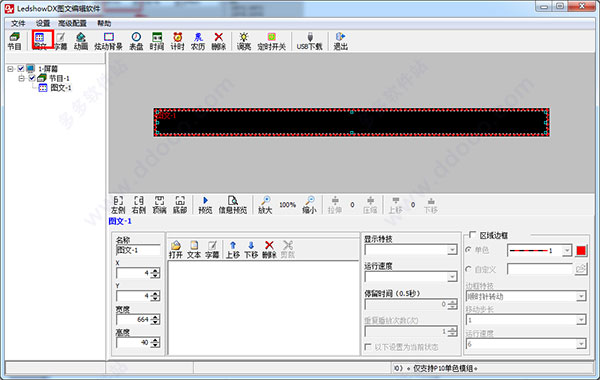Select the 图文 tool in the toolbar
This screenshot has height=380, width=600.
tap(40, 41)
